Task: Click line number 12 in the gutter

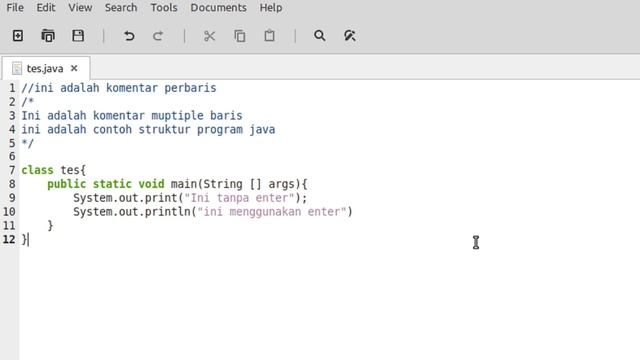Action: 9,240
